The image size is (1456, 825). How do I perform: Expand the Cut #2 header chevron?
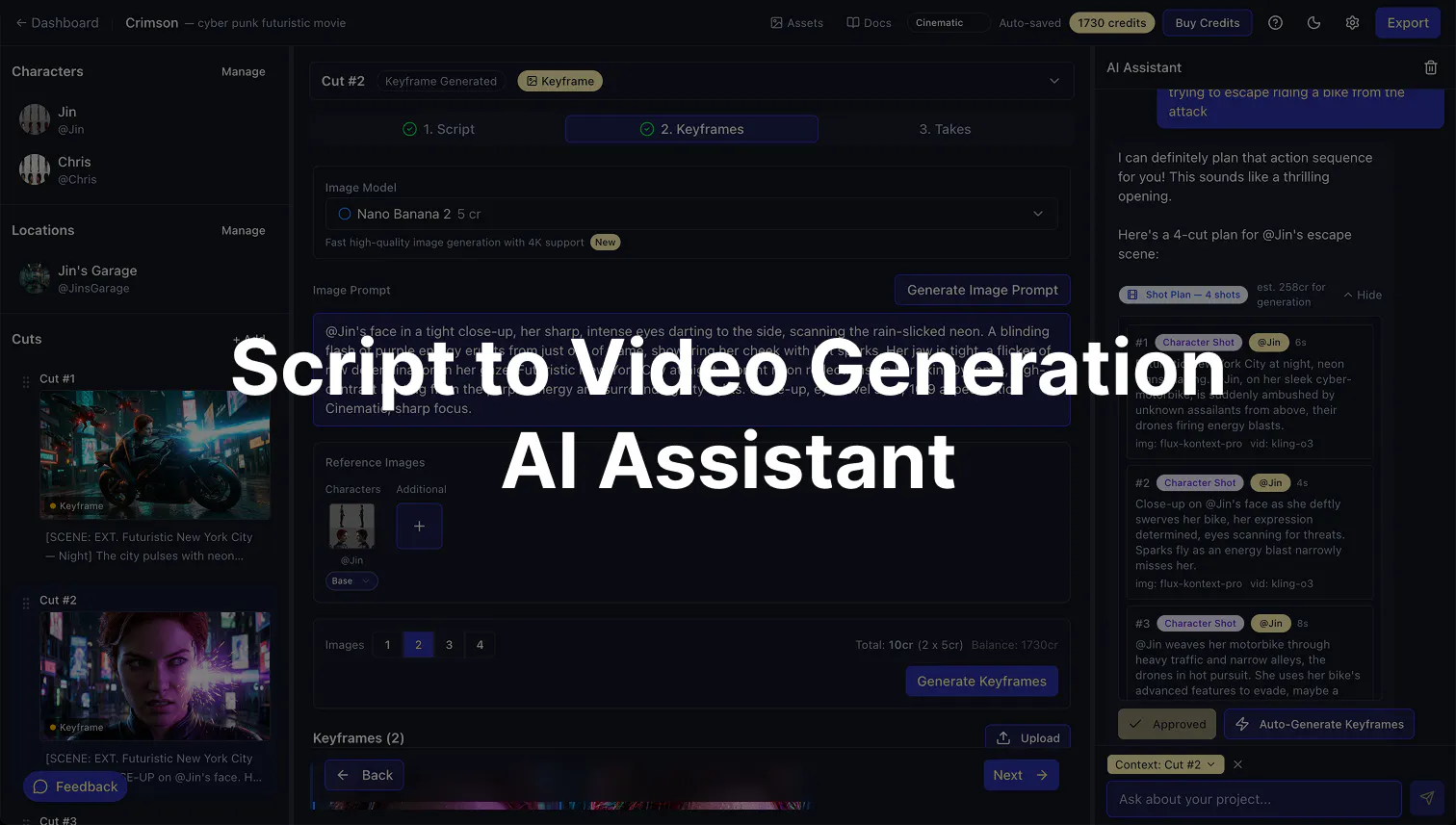1053,81
